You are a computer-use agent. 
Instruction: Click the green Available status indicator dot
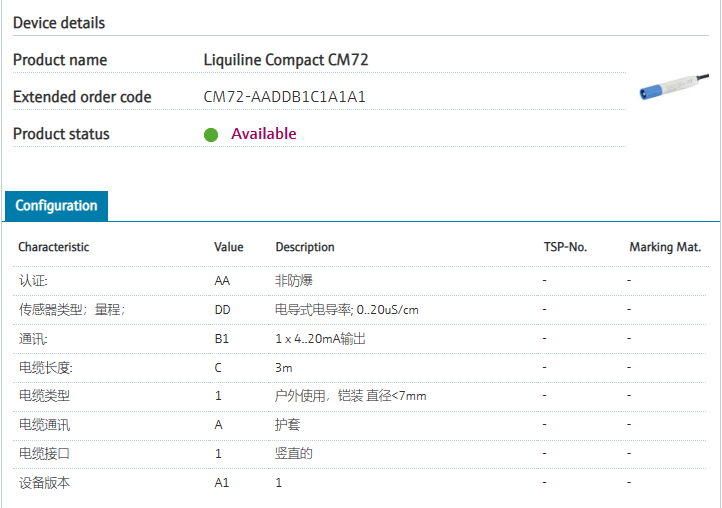tap(211, 135)
